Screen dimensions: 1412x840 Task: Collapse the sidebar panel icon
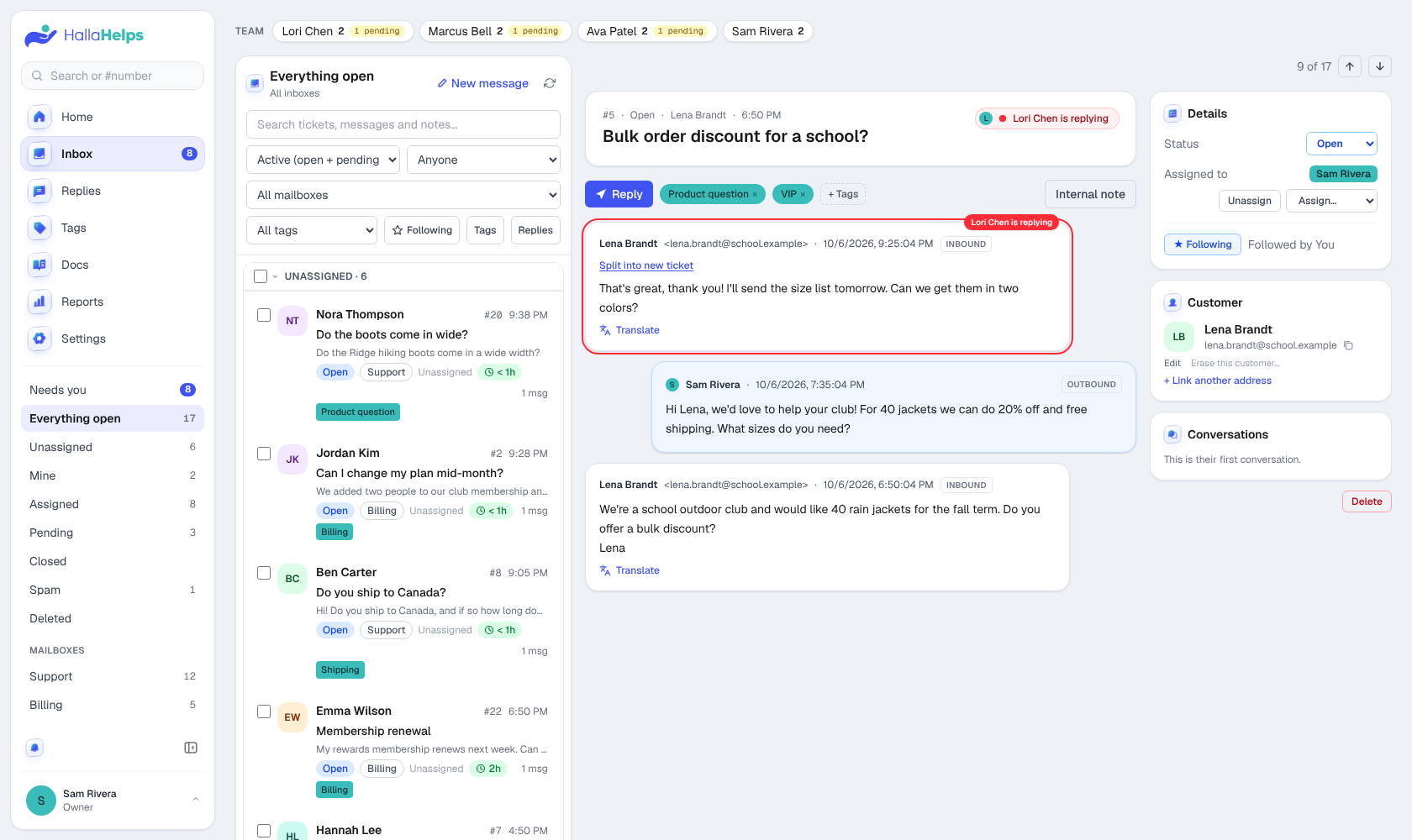coord(191,748)
